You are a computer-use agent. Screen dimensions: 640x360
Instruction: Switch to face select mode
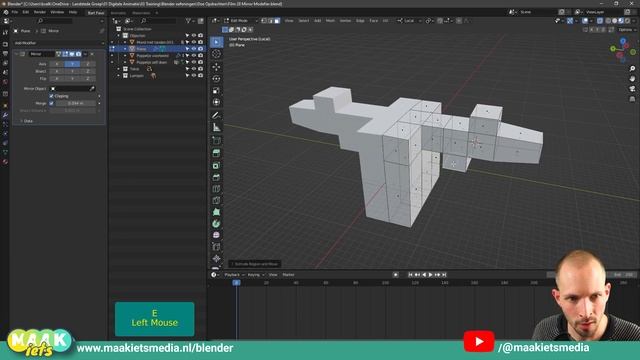pyautogui.click(x=277, y=20)
